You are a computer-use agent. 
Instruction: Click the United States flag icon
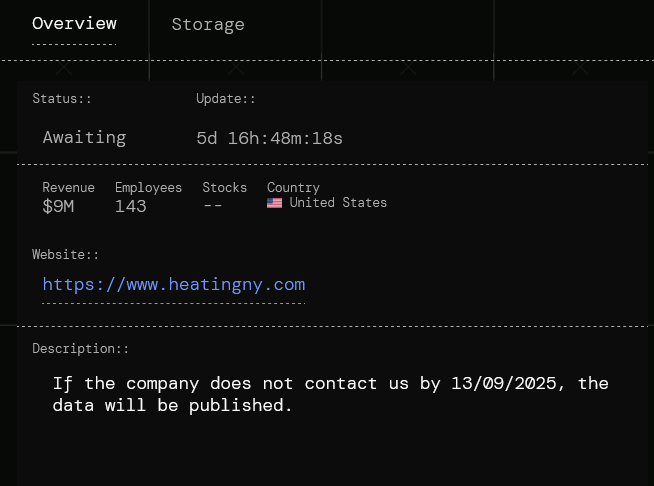[274, 203]
